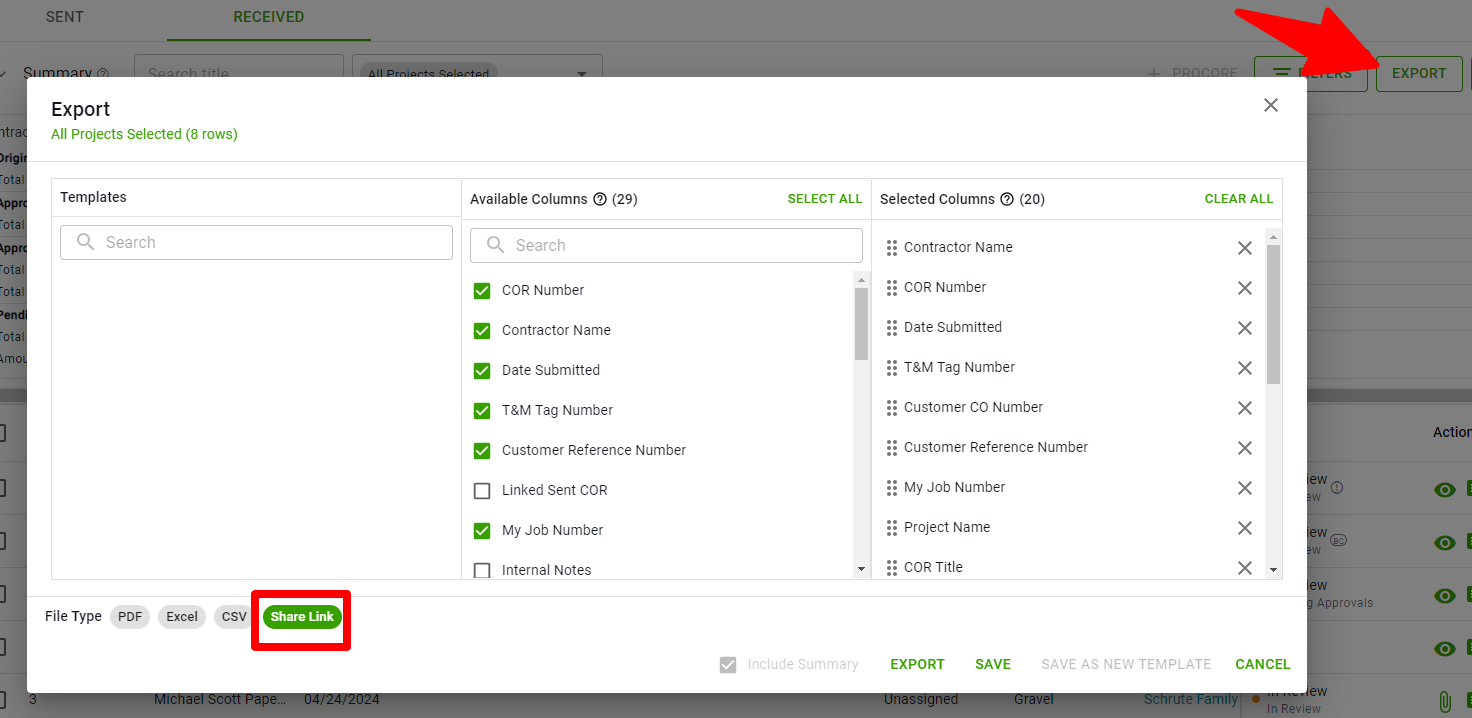Click help icon next to Selected Columns
The width and height of the screenshot is (1472, 718).
pyautogui.click(x=1007, y=199)
